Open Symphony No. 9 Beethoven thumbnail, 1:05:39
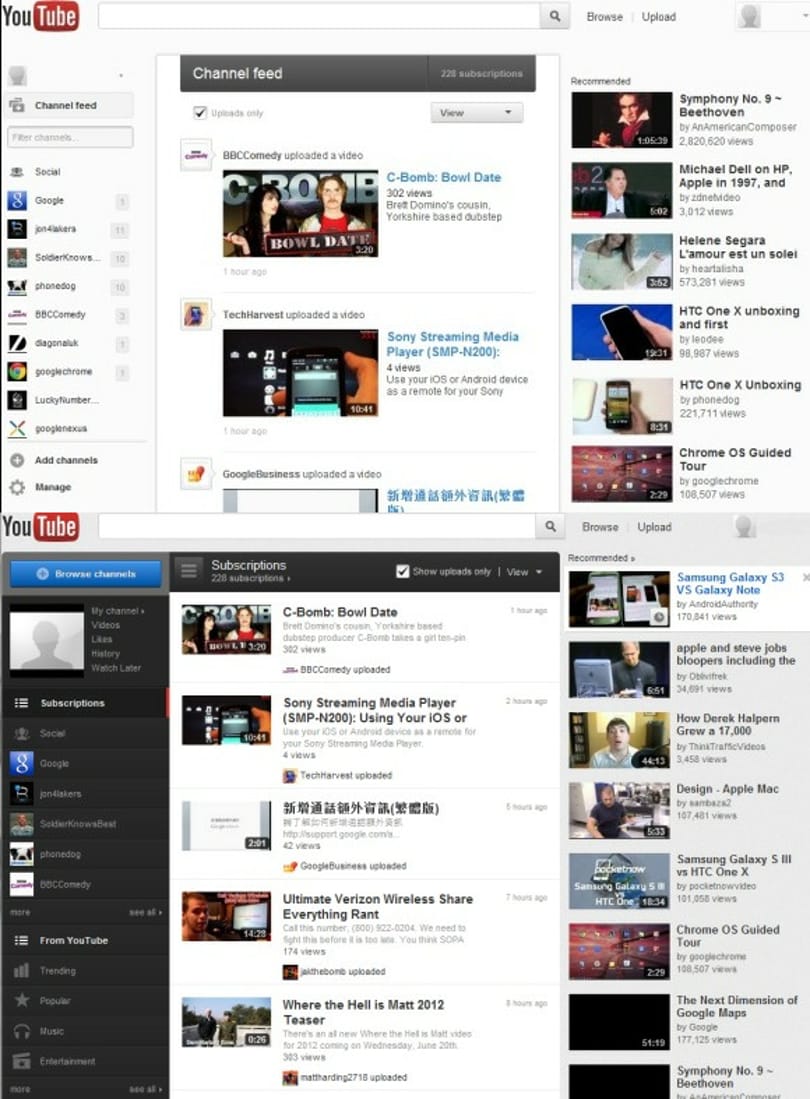This screenshot has height=1099, width=810. pyautogui.click(x=622, y=120)
